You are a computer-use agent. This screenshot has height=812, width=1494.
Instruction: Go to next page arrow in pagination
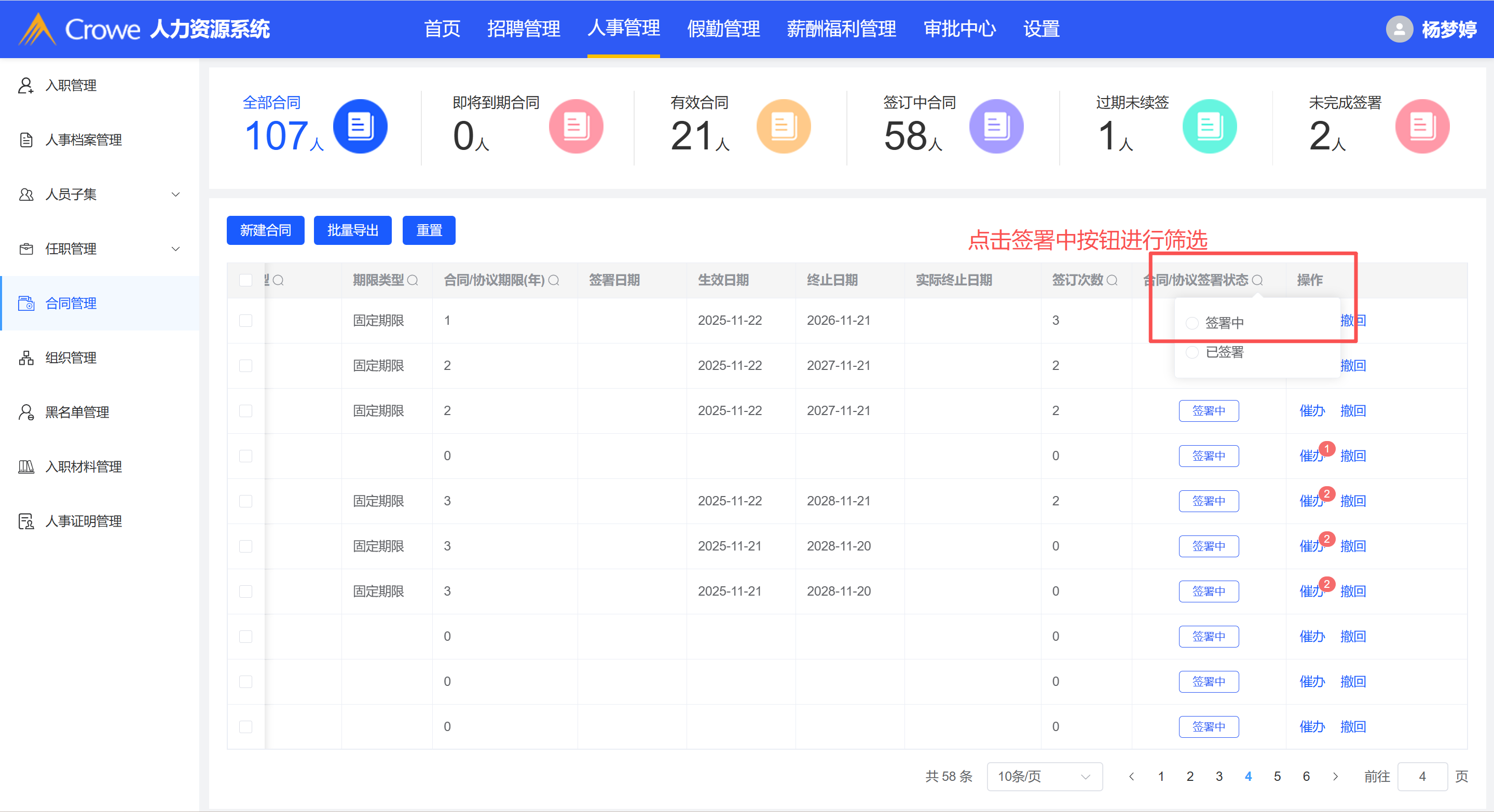(1335, 776)
